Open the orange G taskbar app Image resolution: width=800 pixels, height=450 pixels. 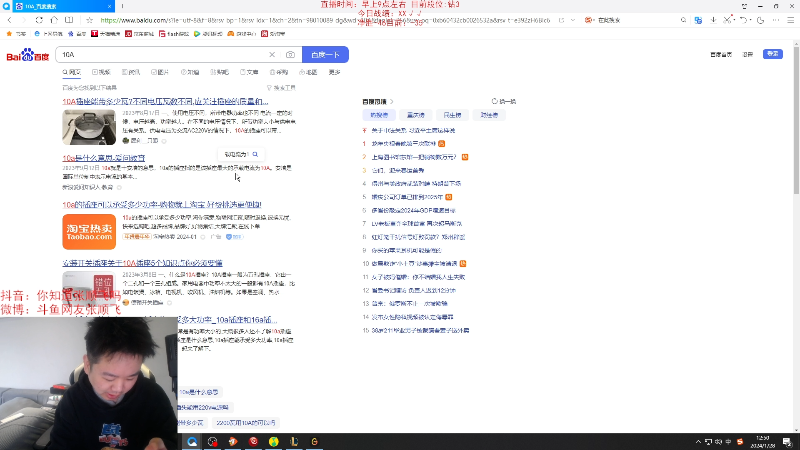click(314, 442)
